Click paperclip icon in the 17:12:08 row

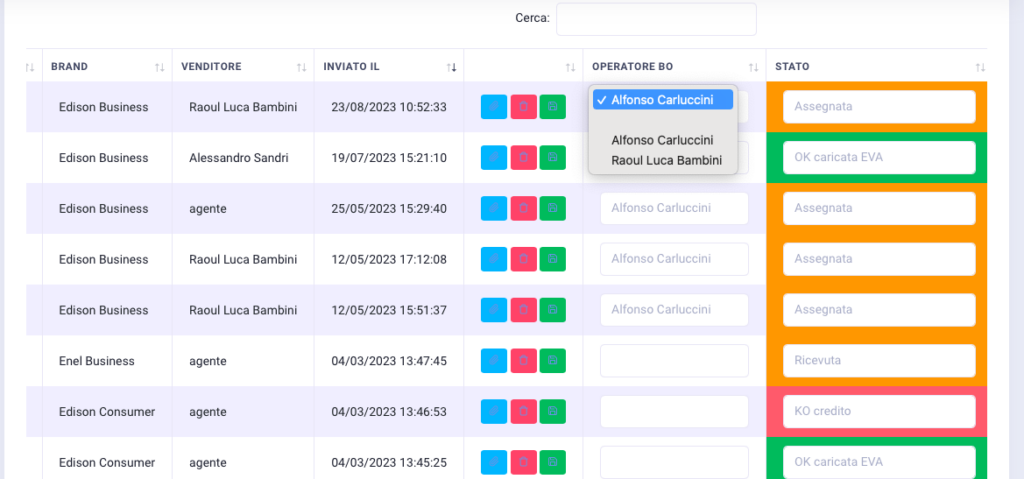click(494, 259)
